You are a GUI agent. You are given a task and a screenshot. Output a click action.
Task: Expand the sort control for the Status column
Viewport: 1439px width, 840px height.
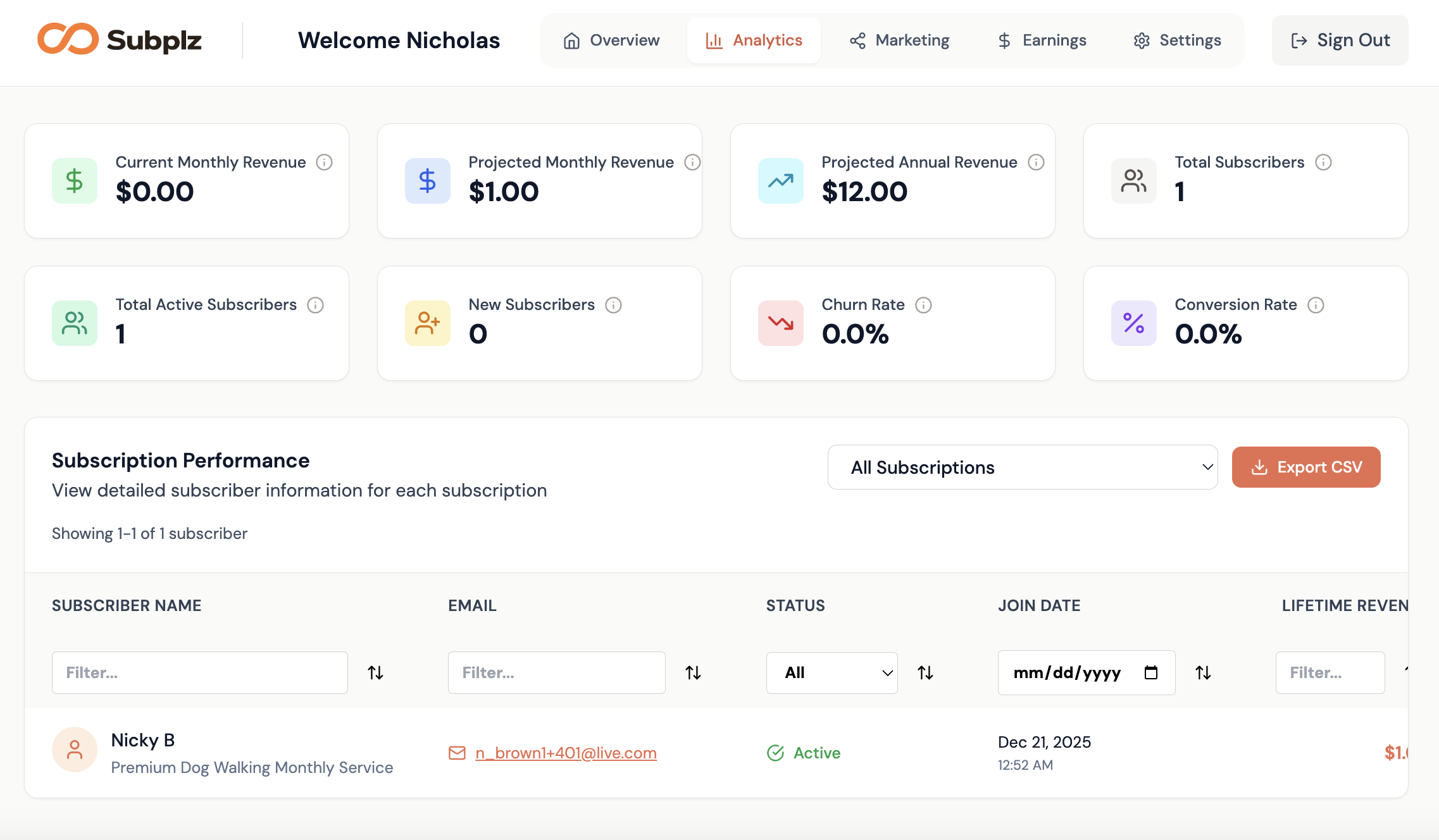coord(926,672)
